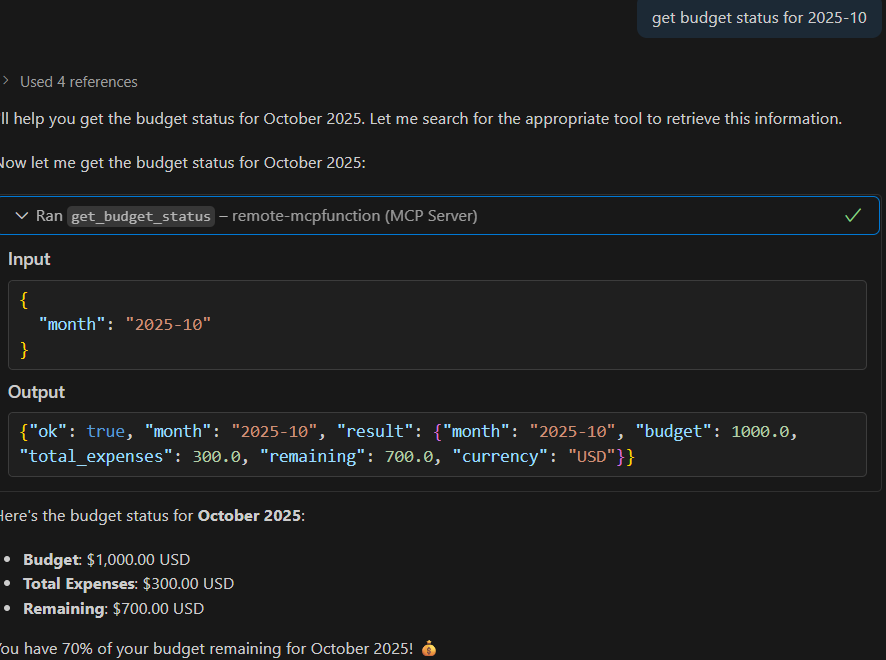Click the "Used 4 references" label
The height and width of the screenshot is (660, 886).
point(79,82)
